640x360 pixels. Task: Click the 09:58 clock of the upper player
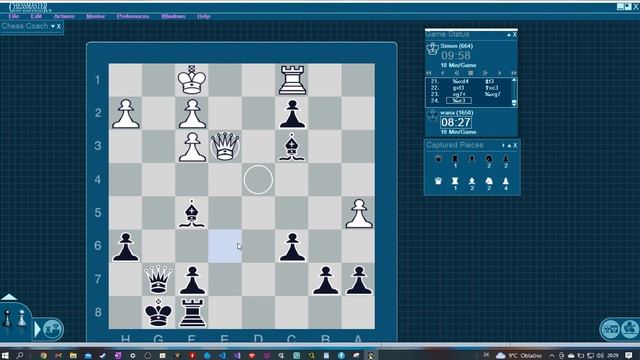456,56
